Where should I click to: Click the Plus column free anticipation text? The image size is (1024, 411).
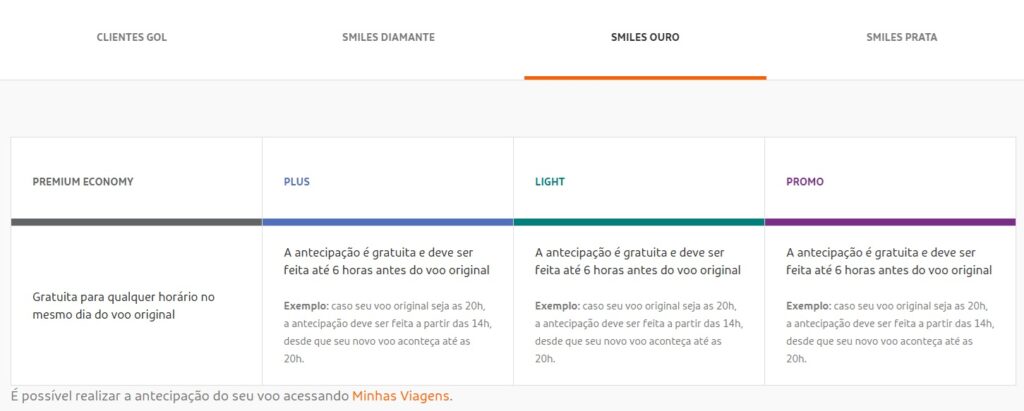(387, 262)
